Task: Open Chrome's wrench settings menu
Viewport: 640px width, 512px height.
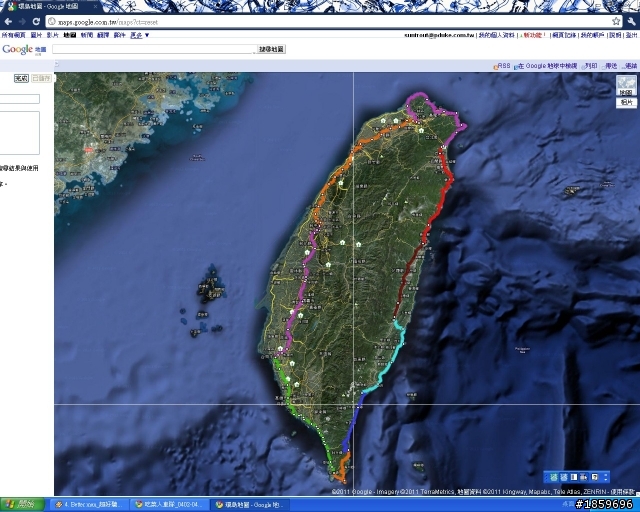Action: pyautogui.click(x=631, y=21)
